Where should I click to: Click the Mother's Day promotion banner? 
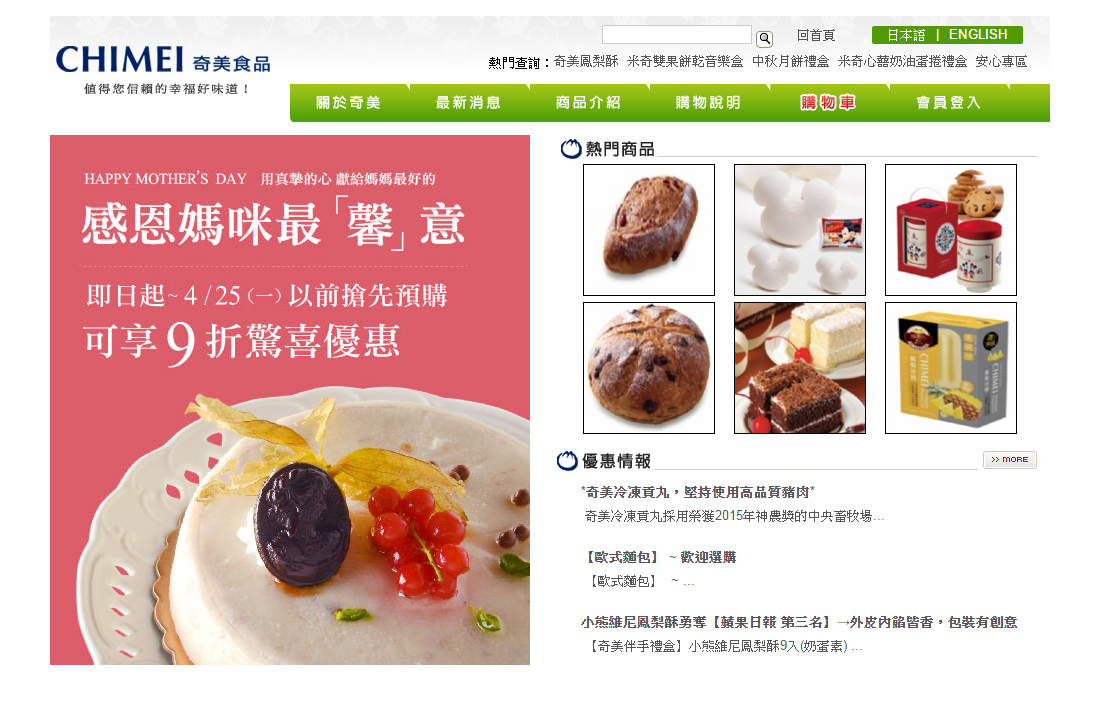click(x=290, y=400)
